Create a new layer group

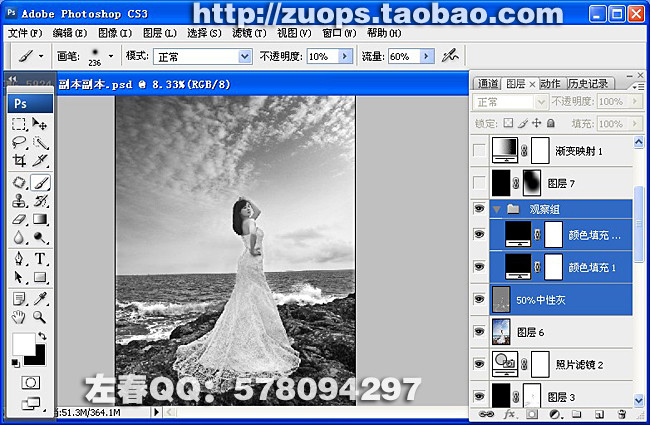click(x=576, y=414)
